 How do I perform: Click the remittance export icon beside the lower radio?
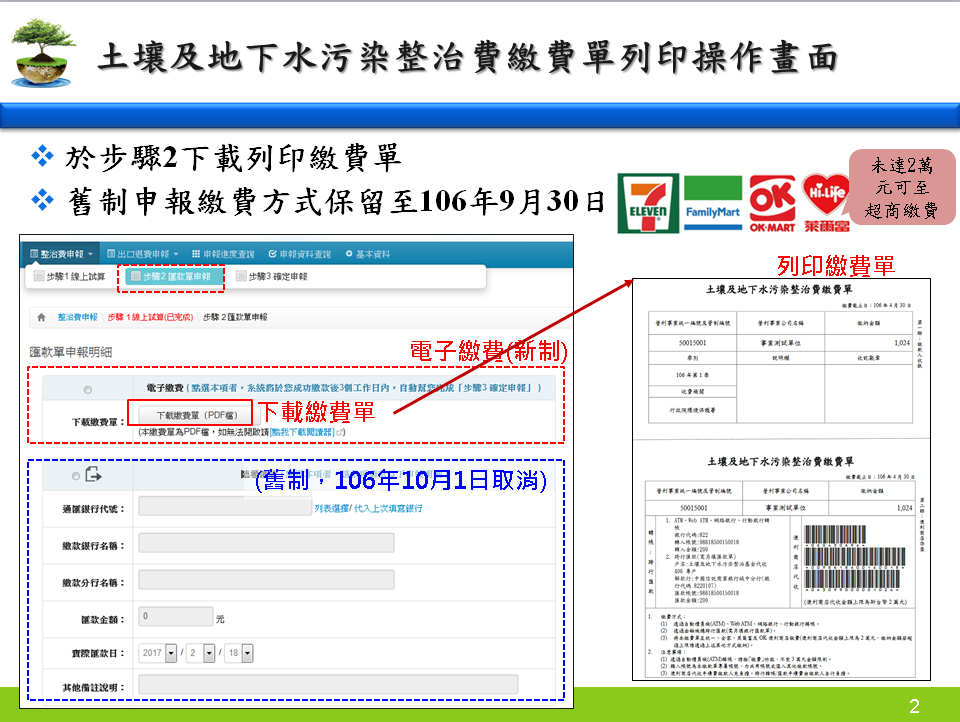95,475
